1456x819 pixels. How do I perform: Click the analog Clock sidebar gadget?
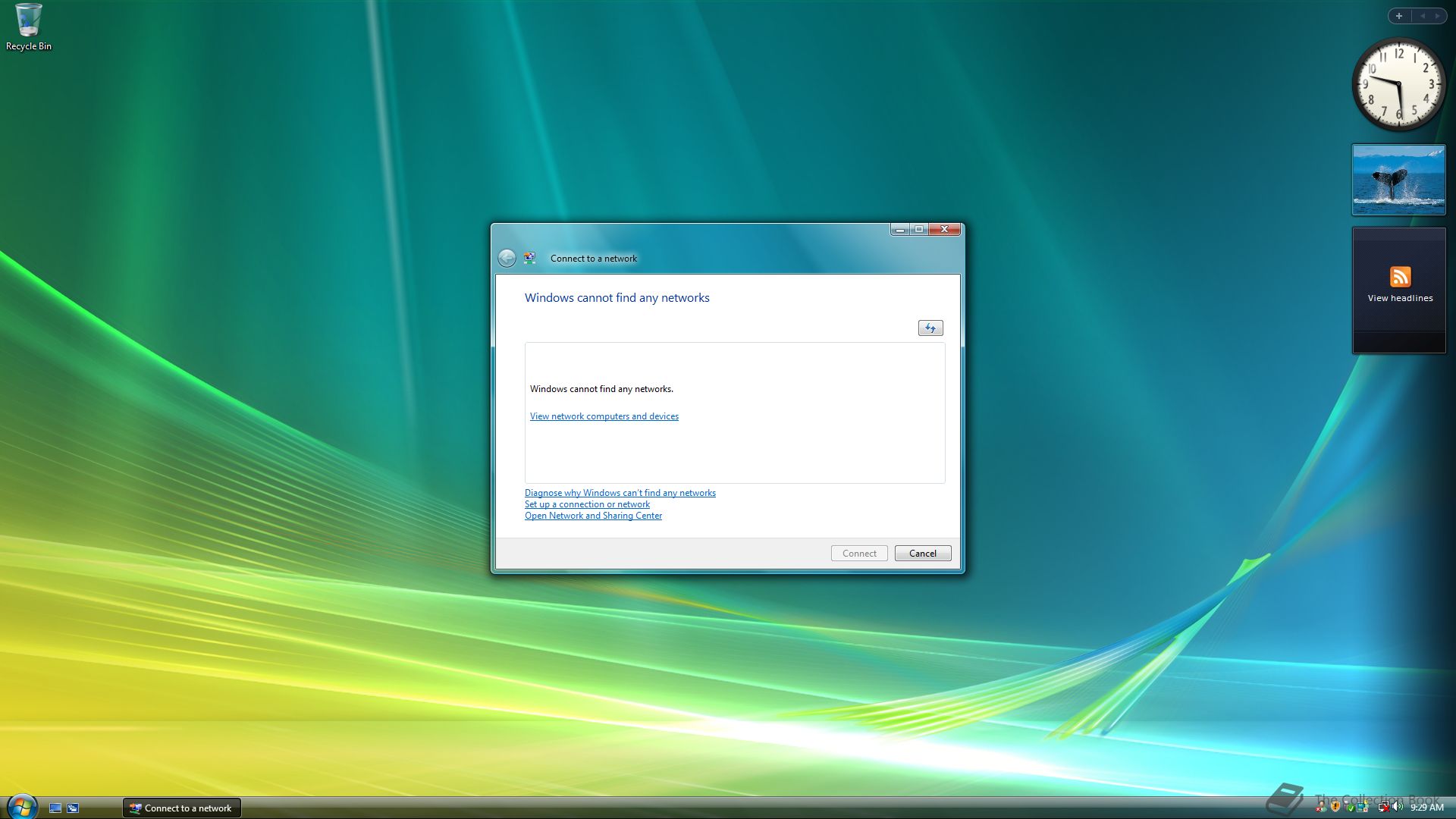[1399, 83]
